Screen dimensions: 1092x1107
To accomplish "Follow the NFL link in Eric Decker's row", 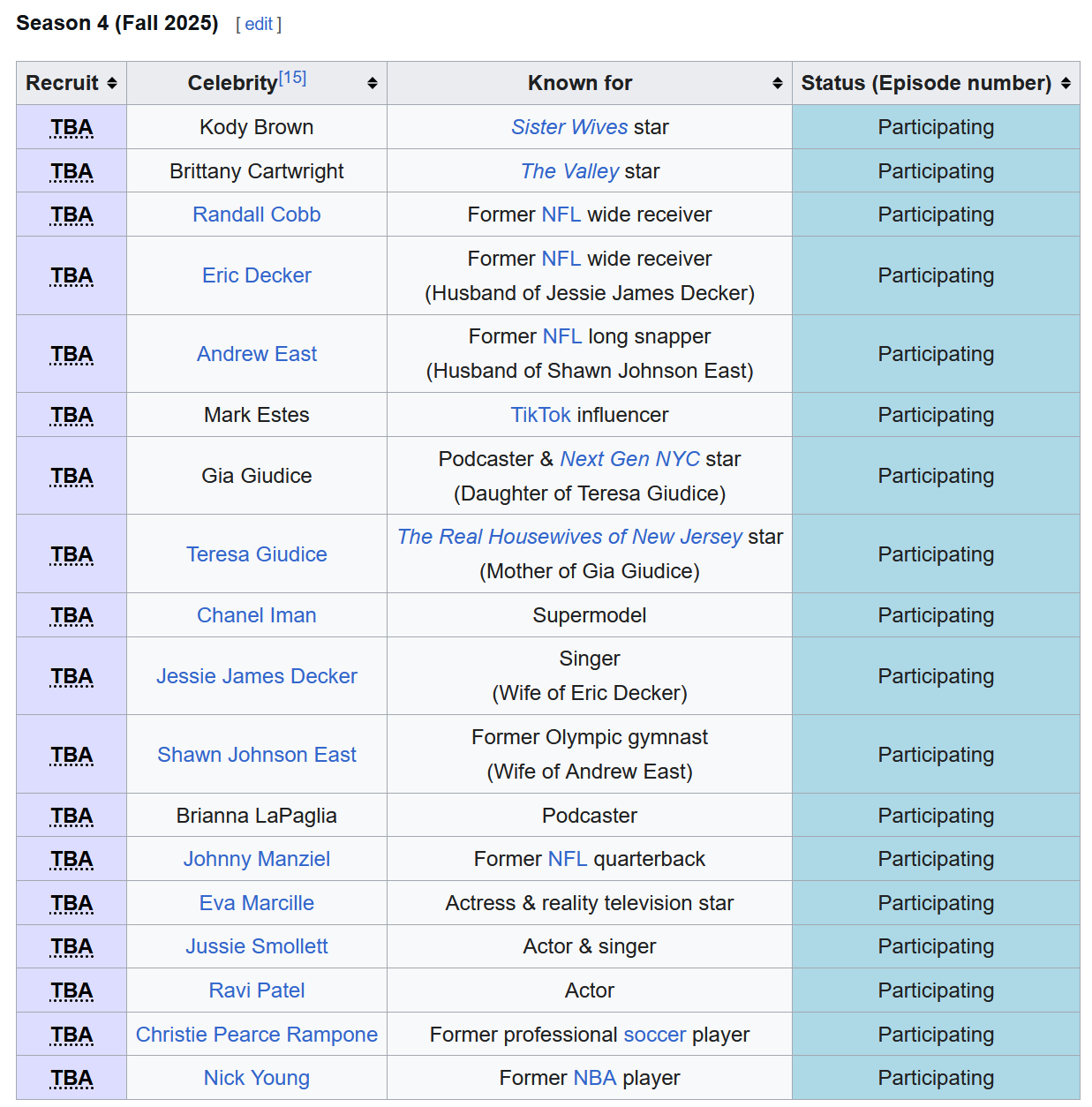I will [x=561, y=259].
